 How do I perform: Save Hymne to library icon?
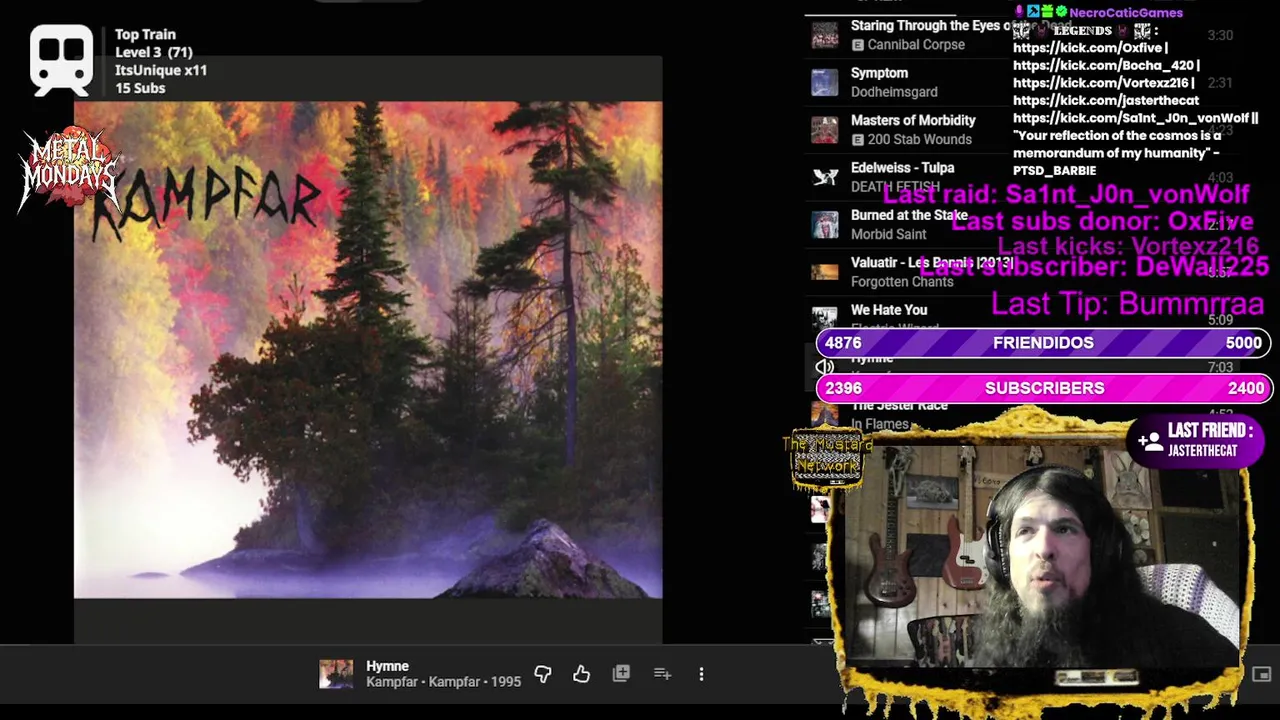tap(621, 674)
